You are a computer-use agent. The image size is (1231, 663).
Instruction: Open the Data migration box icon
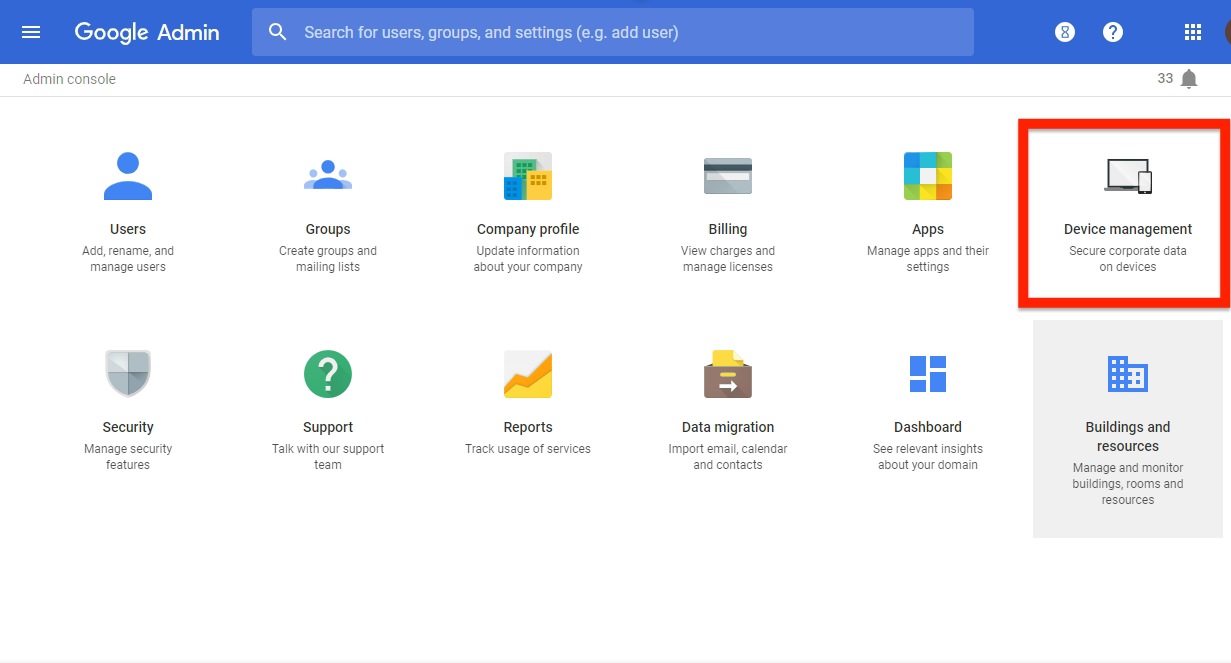(x=728, y=374)
